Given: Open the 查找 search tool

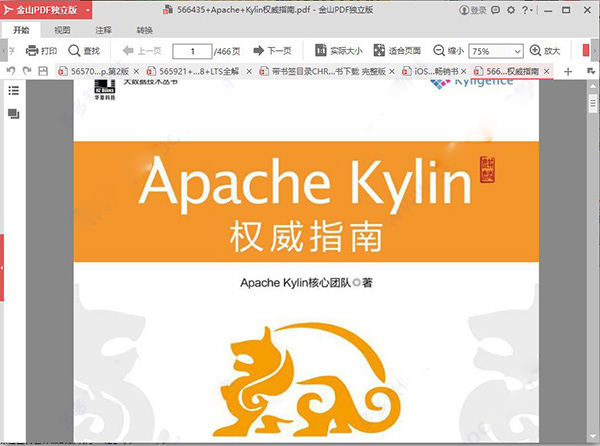Looking at the screenshot, I should click(84, 50).
